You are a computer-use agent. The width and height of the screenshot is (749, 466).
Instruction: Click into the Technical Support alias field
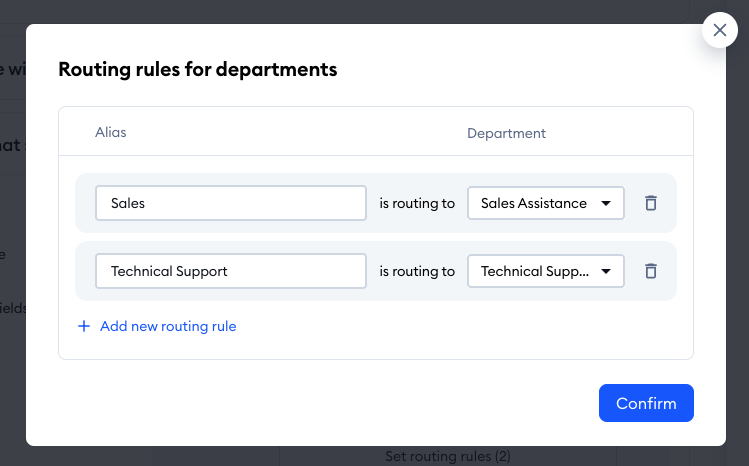click(x=231, y=271)
